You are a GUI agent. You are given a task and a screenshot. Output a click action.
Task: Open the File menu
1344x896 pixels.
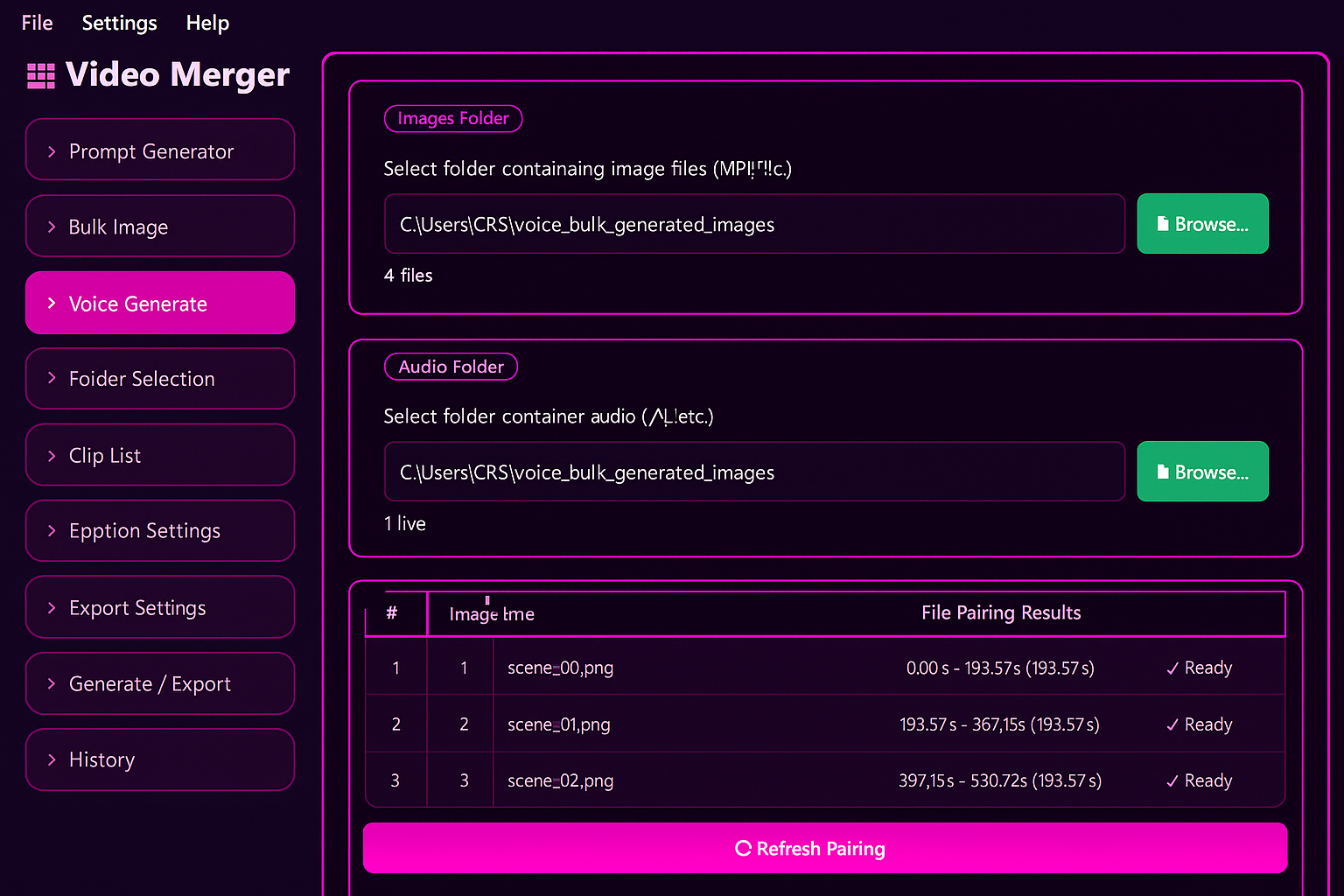(37, 23)
